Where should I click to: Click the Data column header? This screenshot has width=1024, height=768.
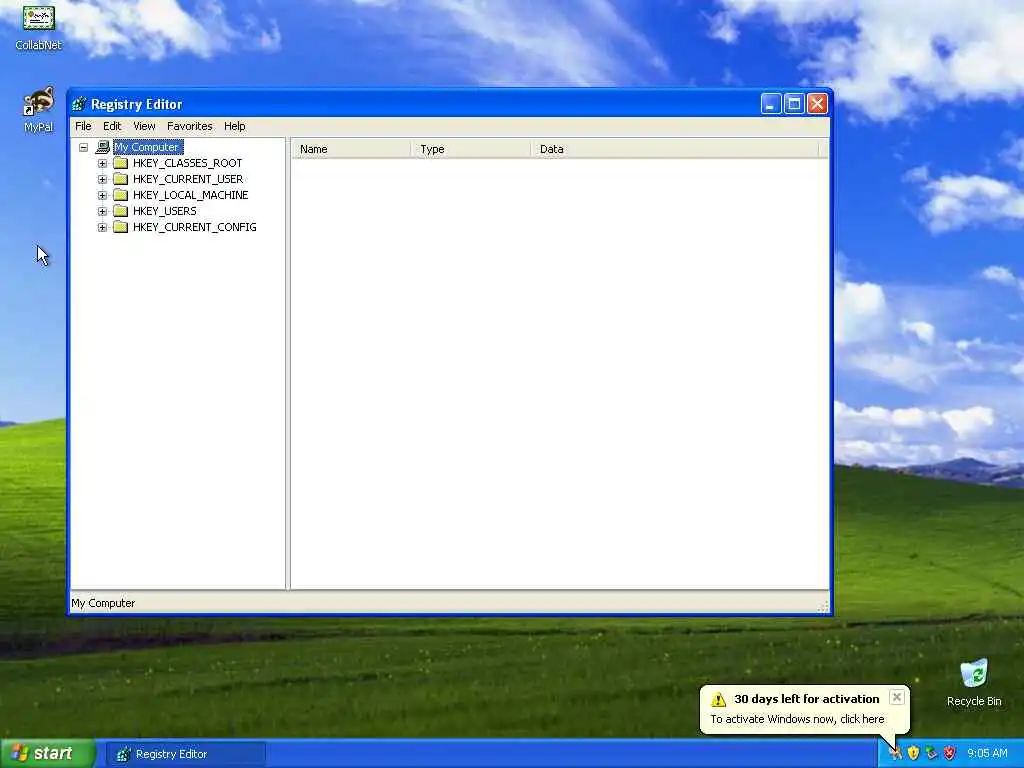(x=674, y=149)
